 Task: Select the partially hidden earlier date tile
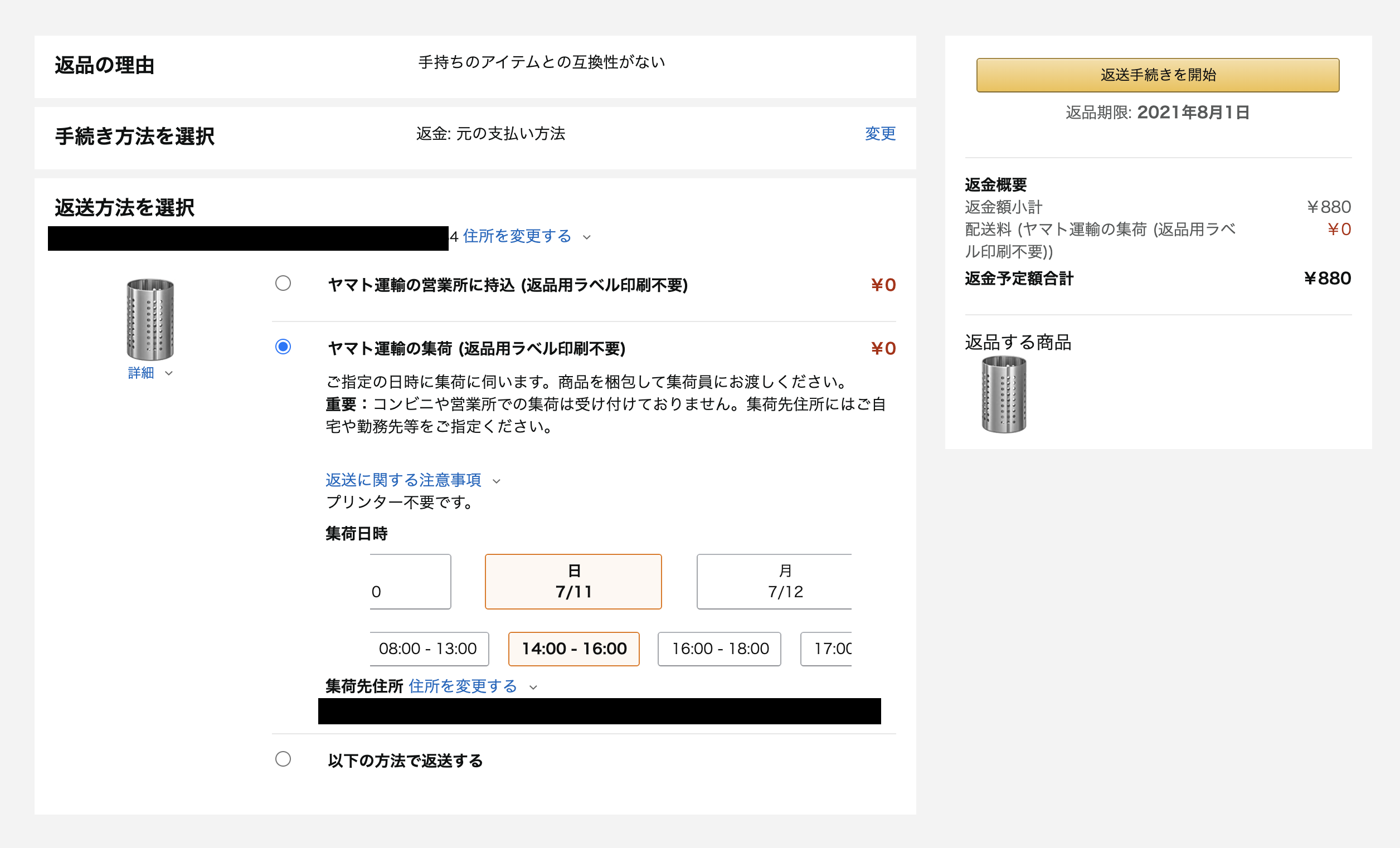(x=410, y=582)
